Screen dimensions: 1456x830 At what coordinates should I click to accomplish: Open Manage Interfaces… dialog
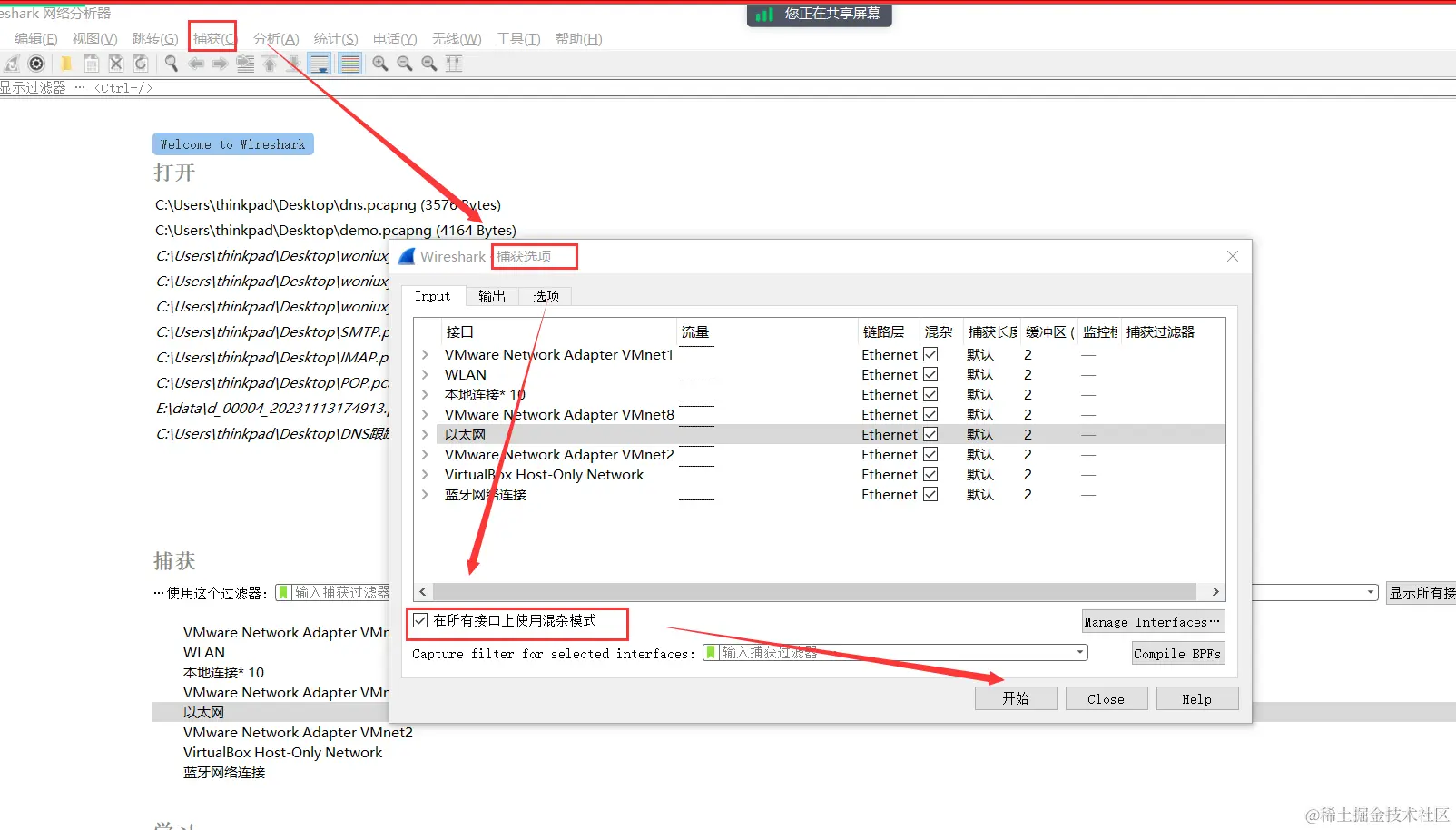1153,622
